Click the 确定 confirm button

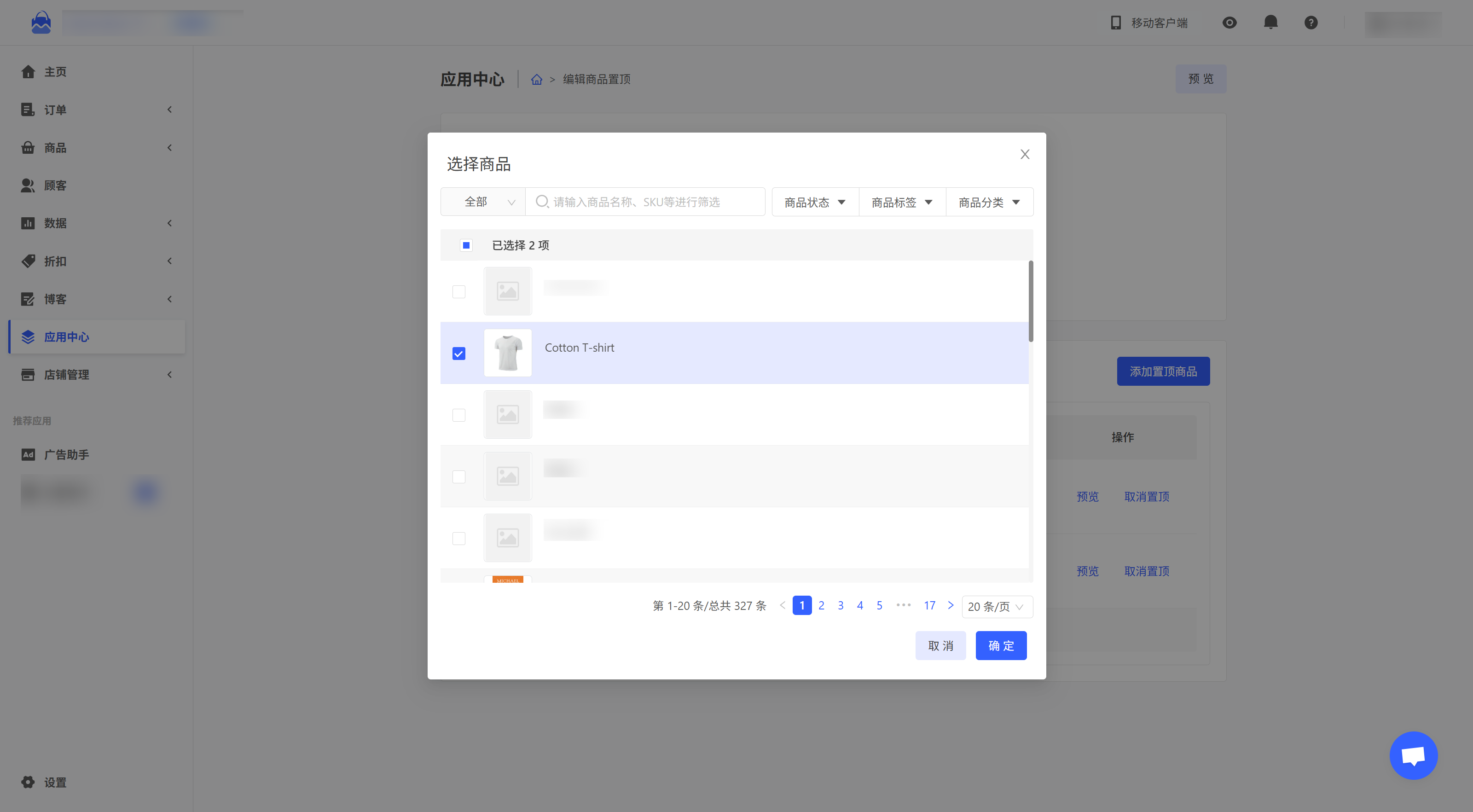pos(1000,646)
